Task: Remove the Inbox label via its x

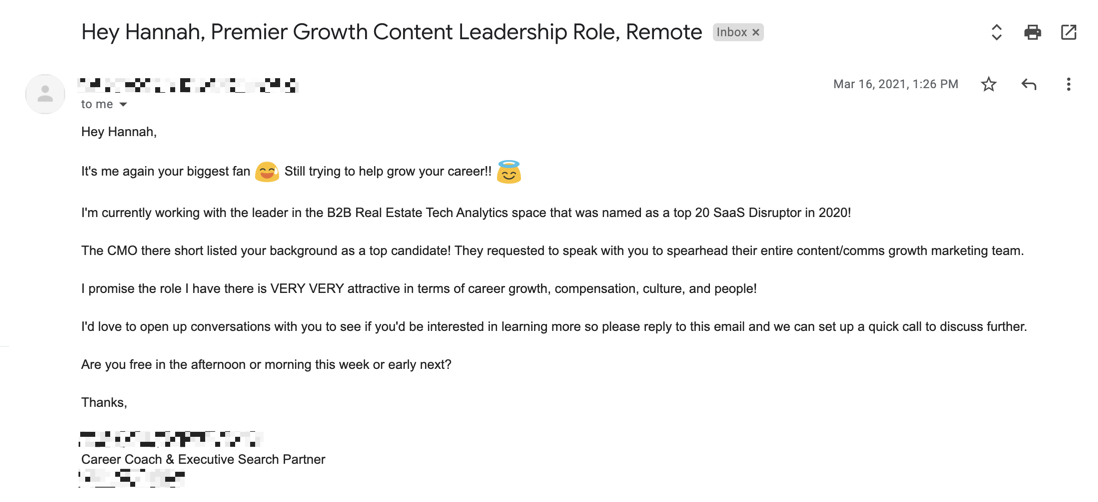Action: coord(756,32)
